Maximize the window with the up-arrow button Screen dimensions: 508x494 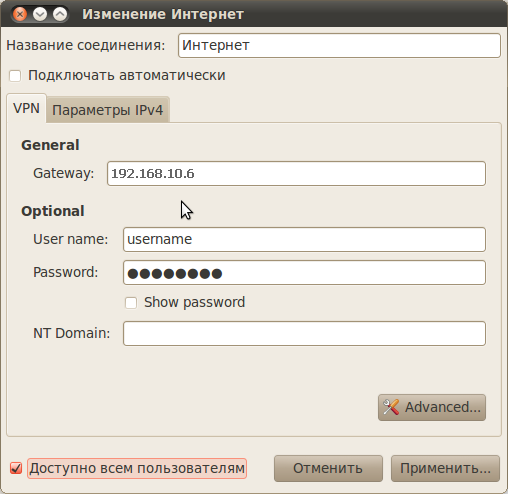[60, 14]
